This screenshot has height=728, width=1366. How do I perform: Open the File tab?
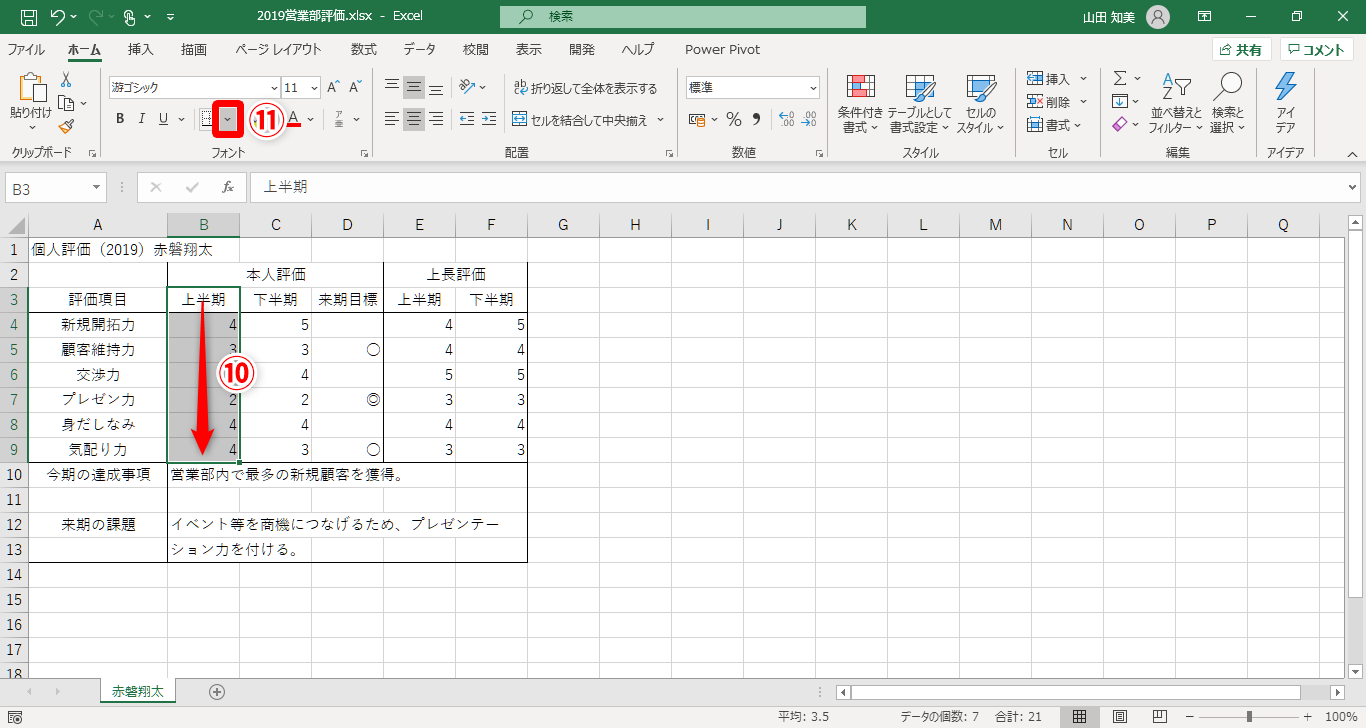coord(26,49)
